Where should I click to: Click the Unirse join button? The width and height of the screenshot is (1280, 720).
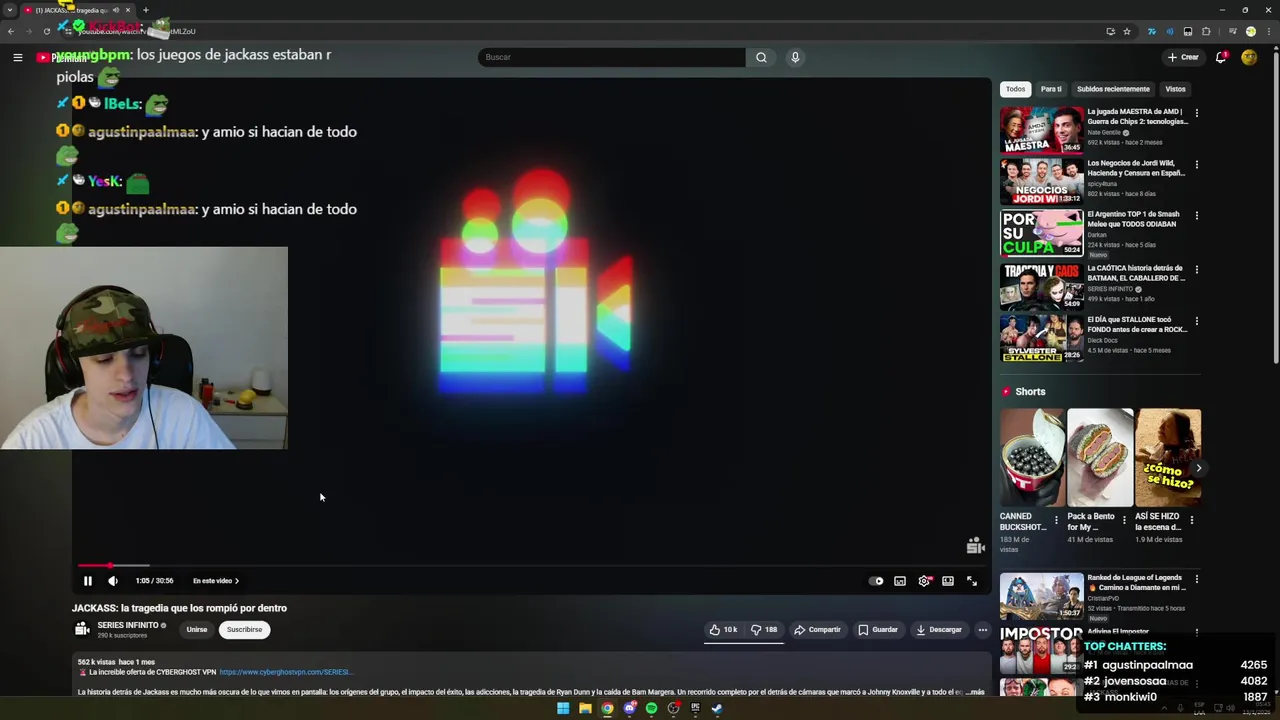coord(197,630)
